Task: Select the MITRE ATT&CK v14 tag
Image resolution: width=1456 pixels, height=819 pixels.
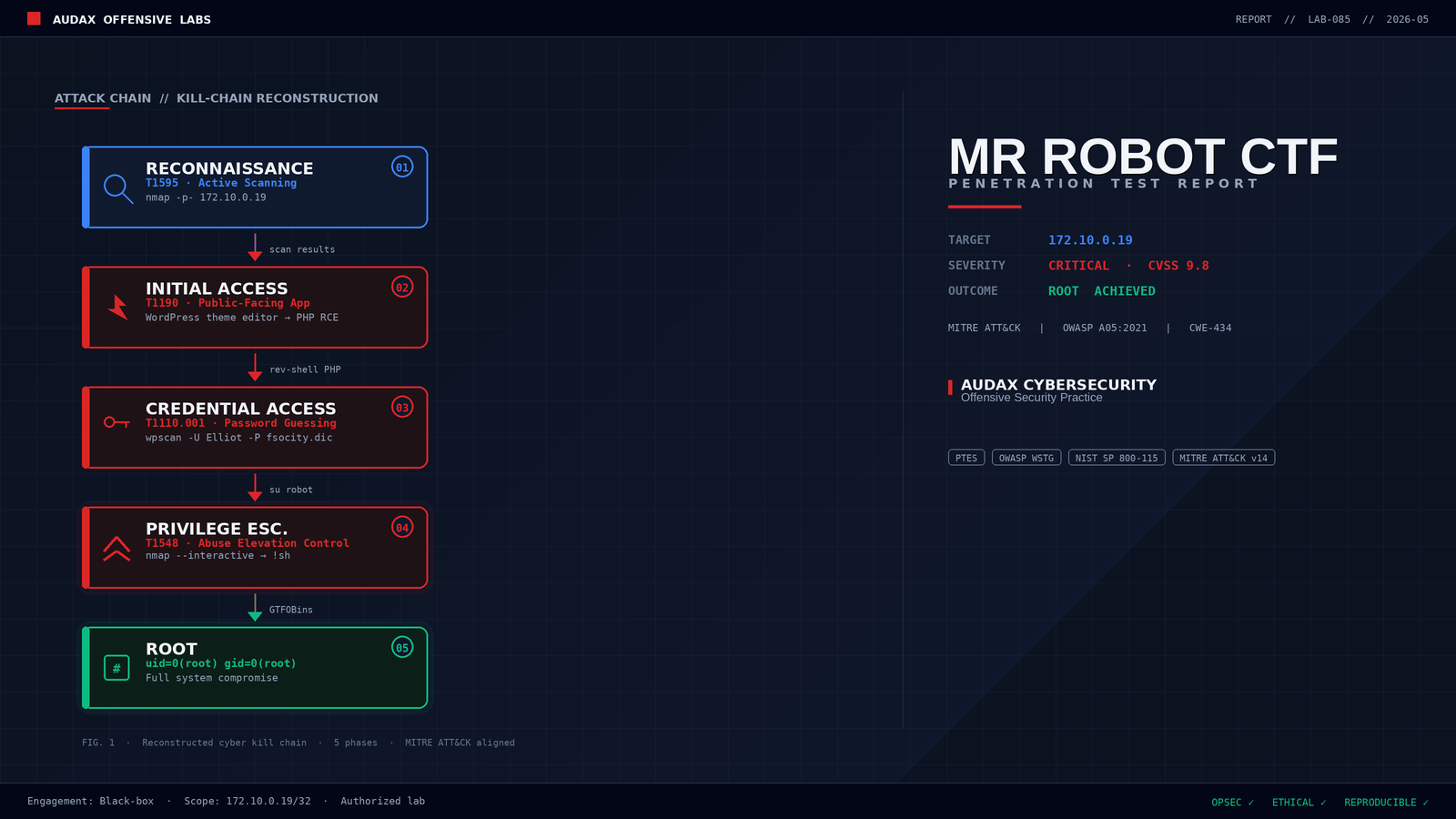Action: point(1223,458)
